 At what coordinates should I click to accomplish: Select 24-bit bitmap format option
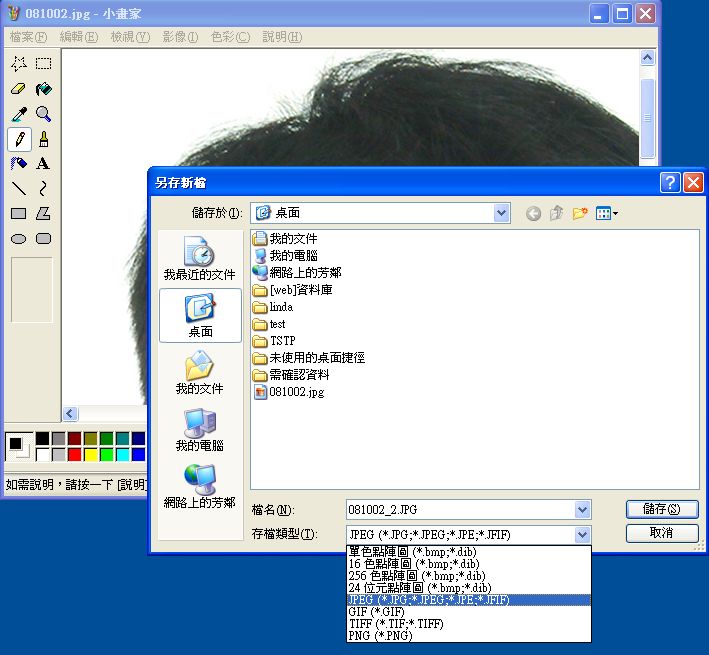(x=419, y=587)
